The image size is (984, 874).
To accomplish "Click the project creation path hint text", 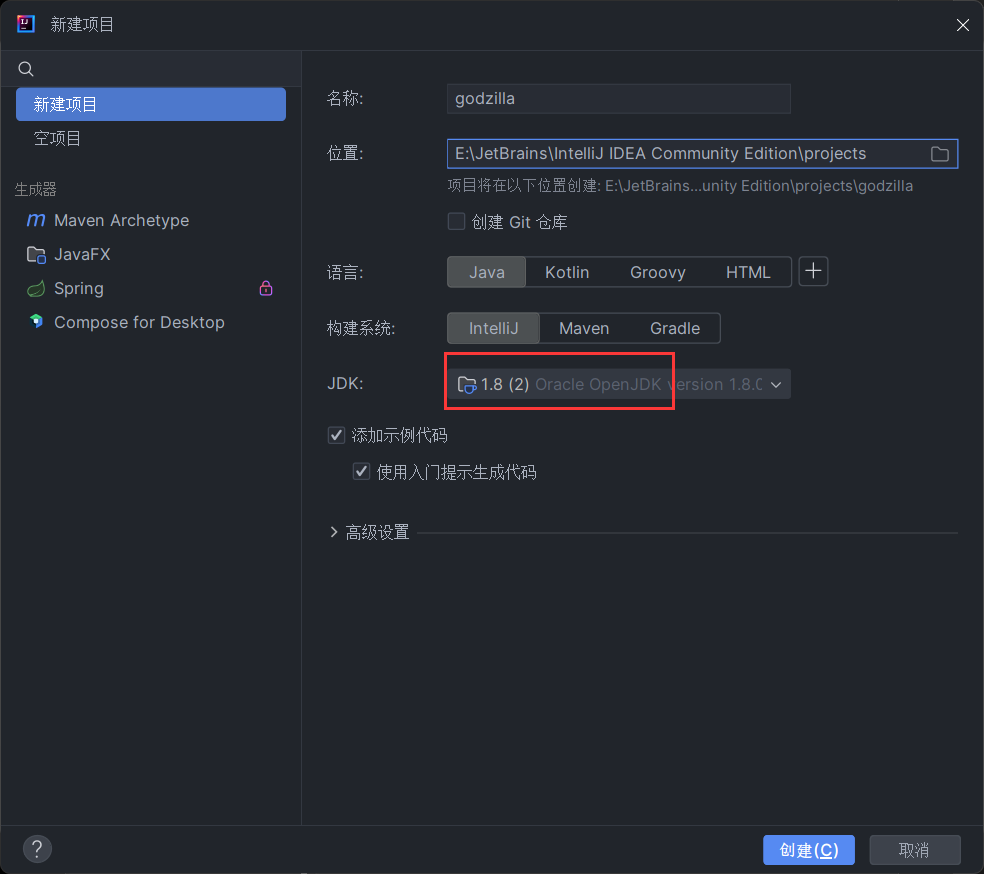I will (x=680, y=186).
